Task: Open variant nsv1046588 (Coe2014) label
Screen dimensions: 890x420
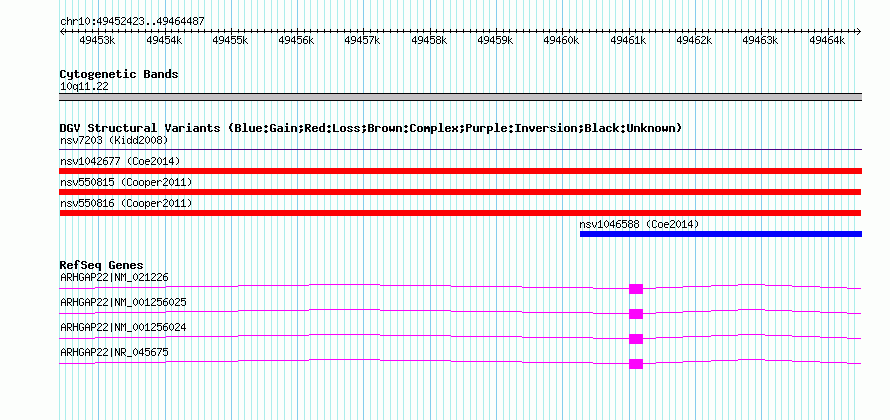Action: [x=639, y=224]
